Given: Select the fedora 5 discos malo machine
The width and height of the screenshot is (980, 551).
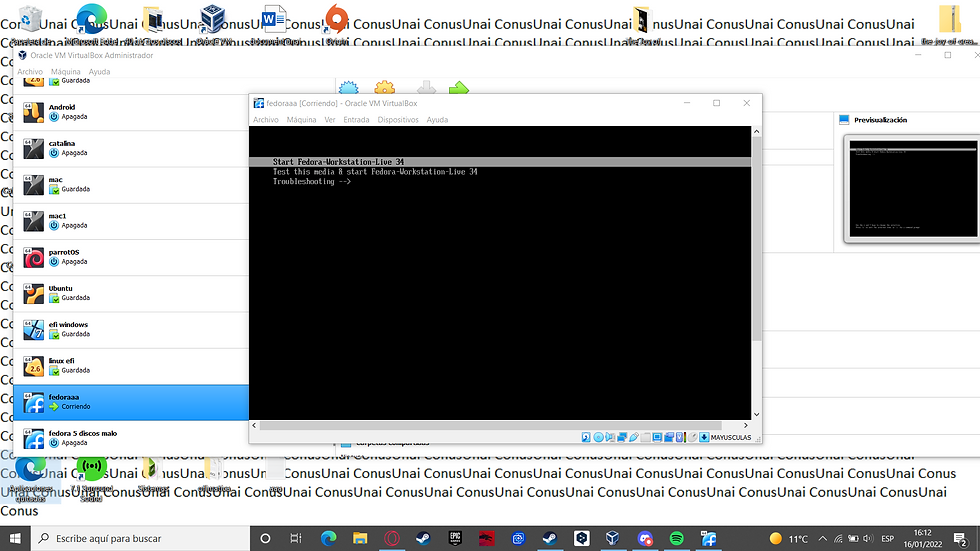Looking at the screenshot, I should click(x=131, y=439).
